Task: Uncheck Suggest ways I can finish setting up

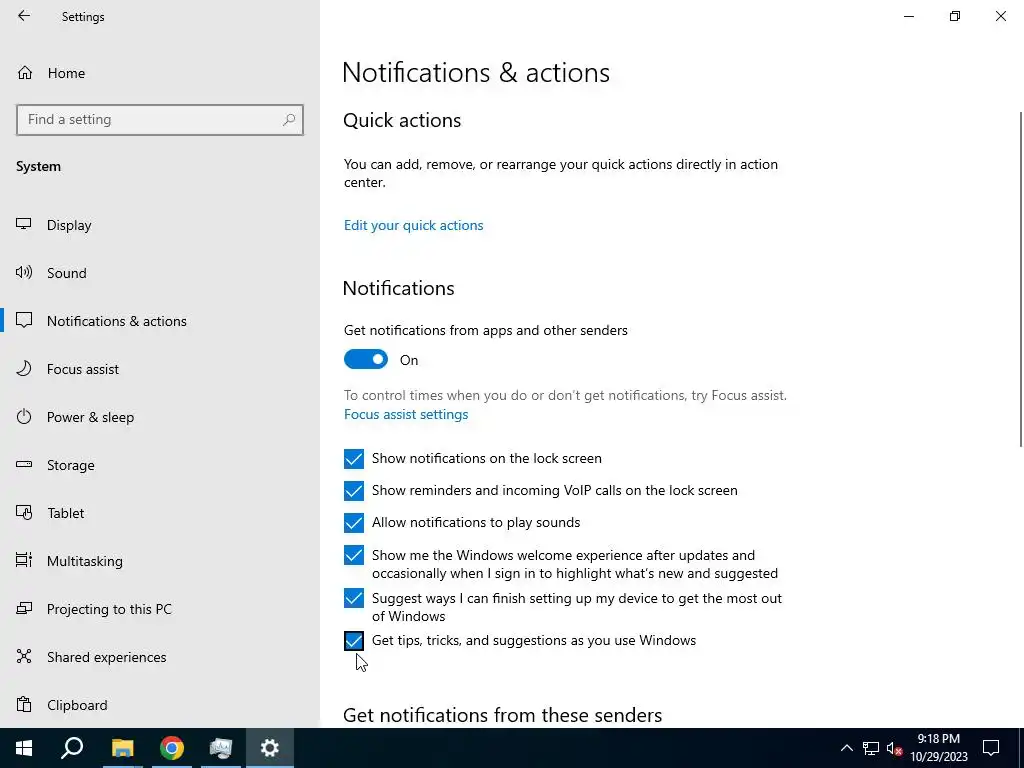Action: pyautogui.click(x=354, y=598)
